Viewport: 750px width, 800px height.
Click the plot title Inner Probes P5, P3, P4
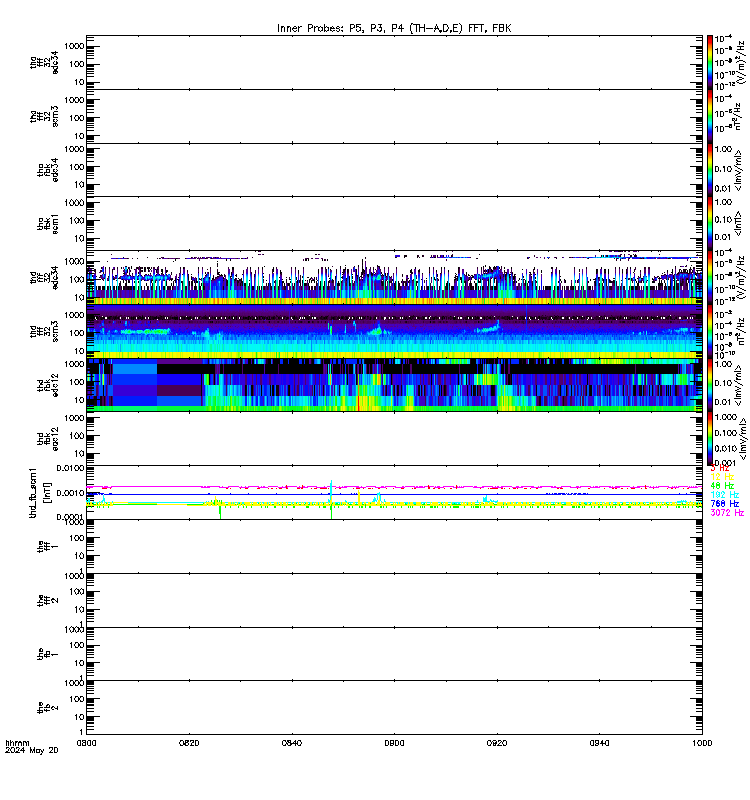point(394,28)
